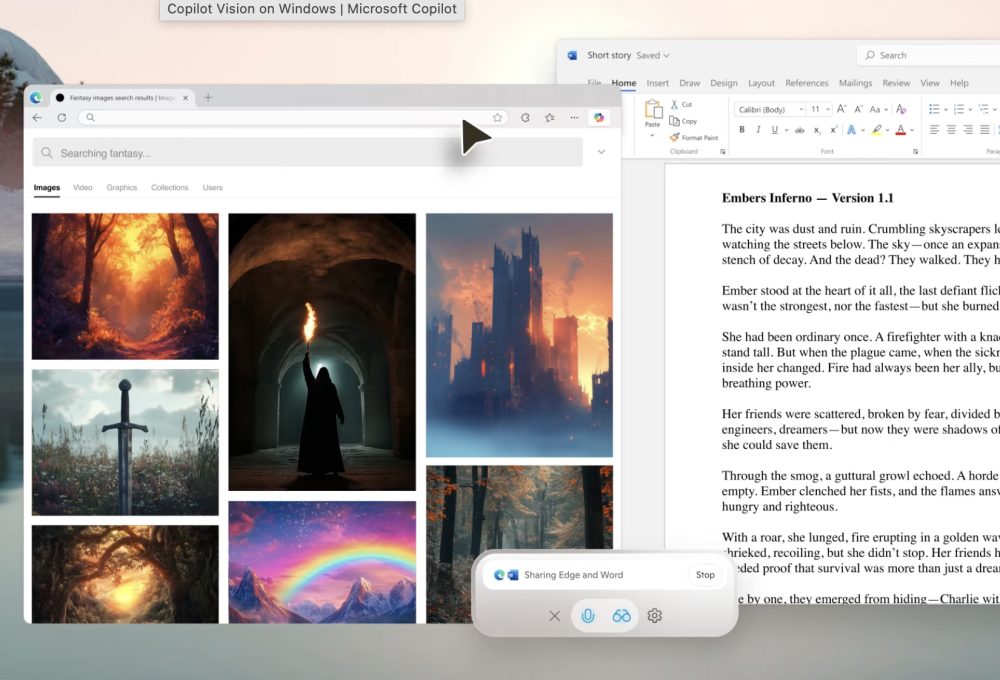The image size is (1000, 680).
Task: Clear all formatting in Word
Action: (901, 109)
